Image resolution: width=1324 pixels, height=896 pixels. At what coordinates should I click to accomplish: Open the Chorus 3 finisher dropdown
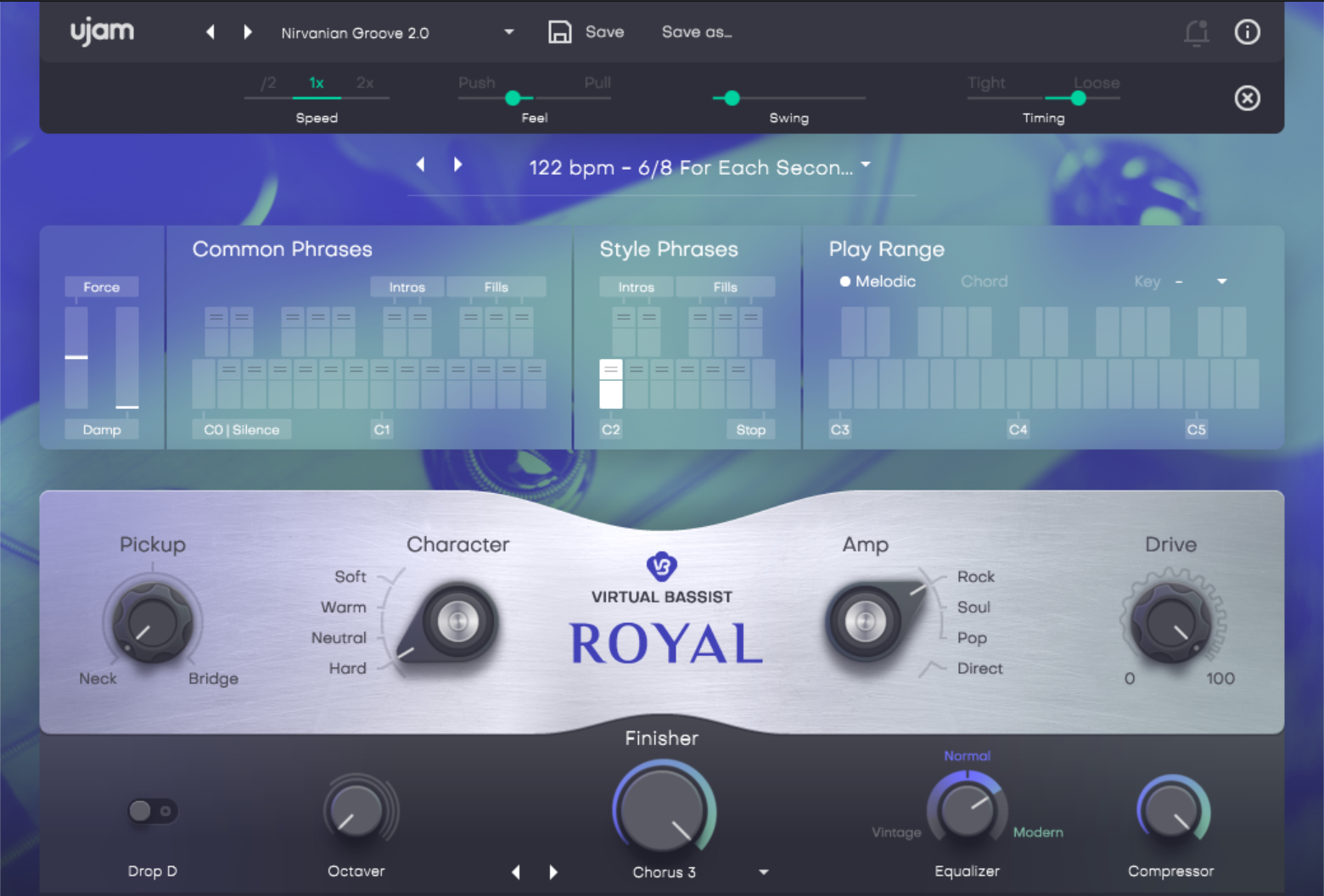point(764,872)
